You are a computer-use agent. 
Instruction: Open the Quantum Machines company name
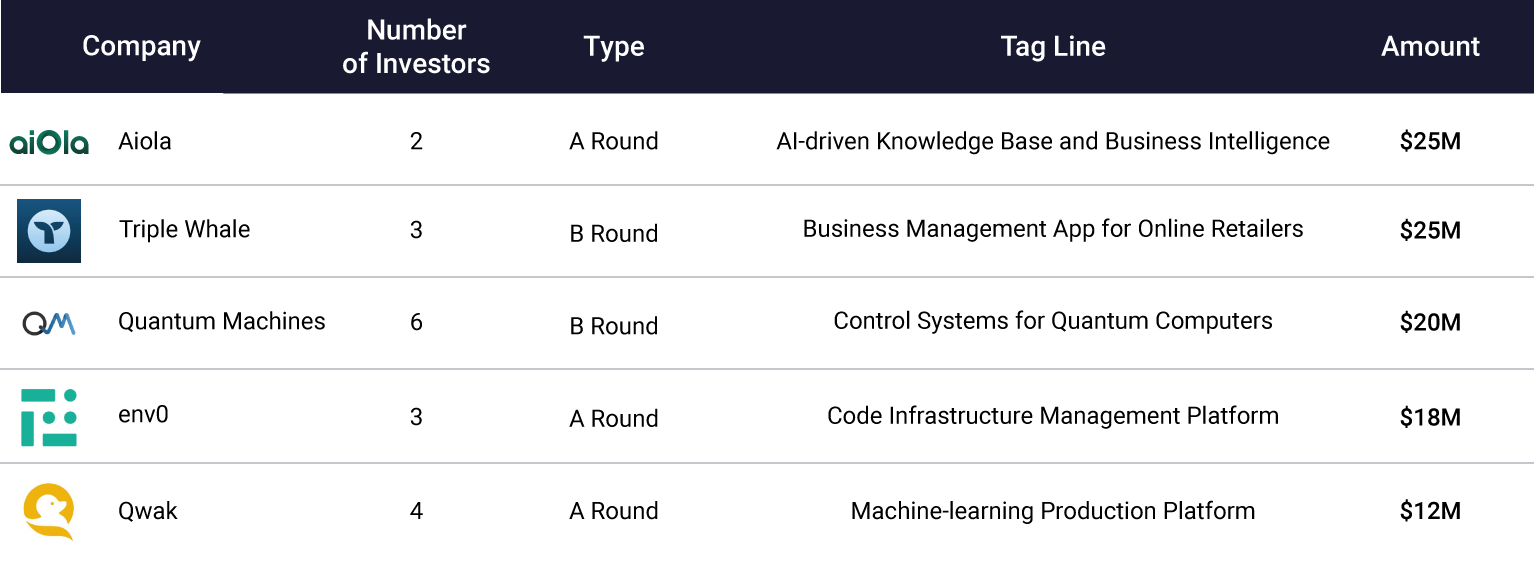pos(222,321)
